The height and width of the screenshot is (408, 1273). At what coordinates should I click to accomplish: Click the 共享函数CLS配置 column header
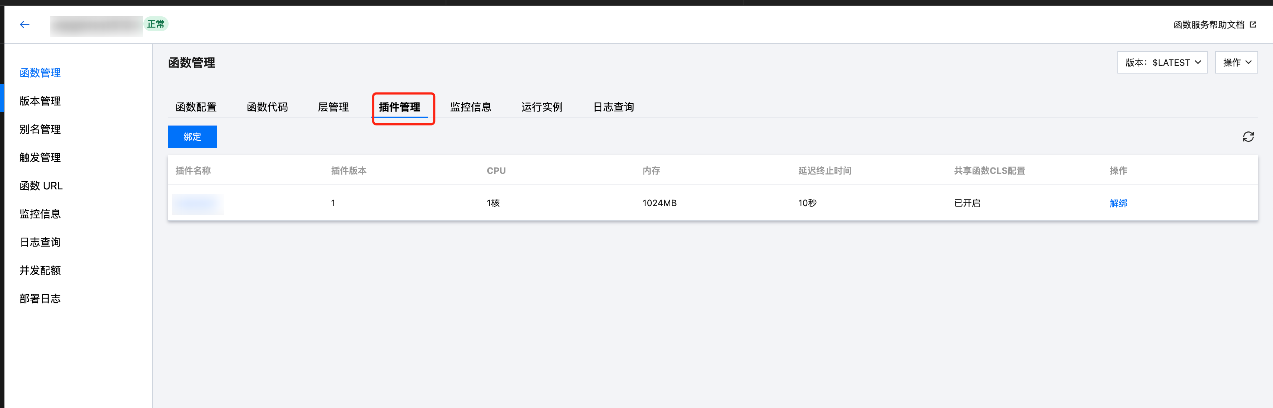click(989, 171)
